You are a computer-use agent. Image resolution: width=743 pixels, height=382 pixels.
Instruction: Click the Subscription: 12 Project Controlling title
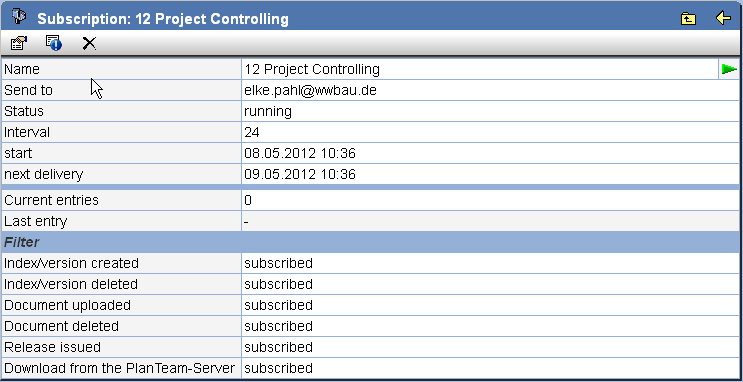click(x=163, y=19)
